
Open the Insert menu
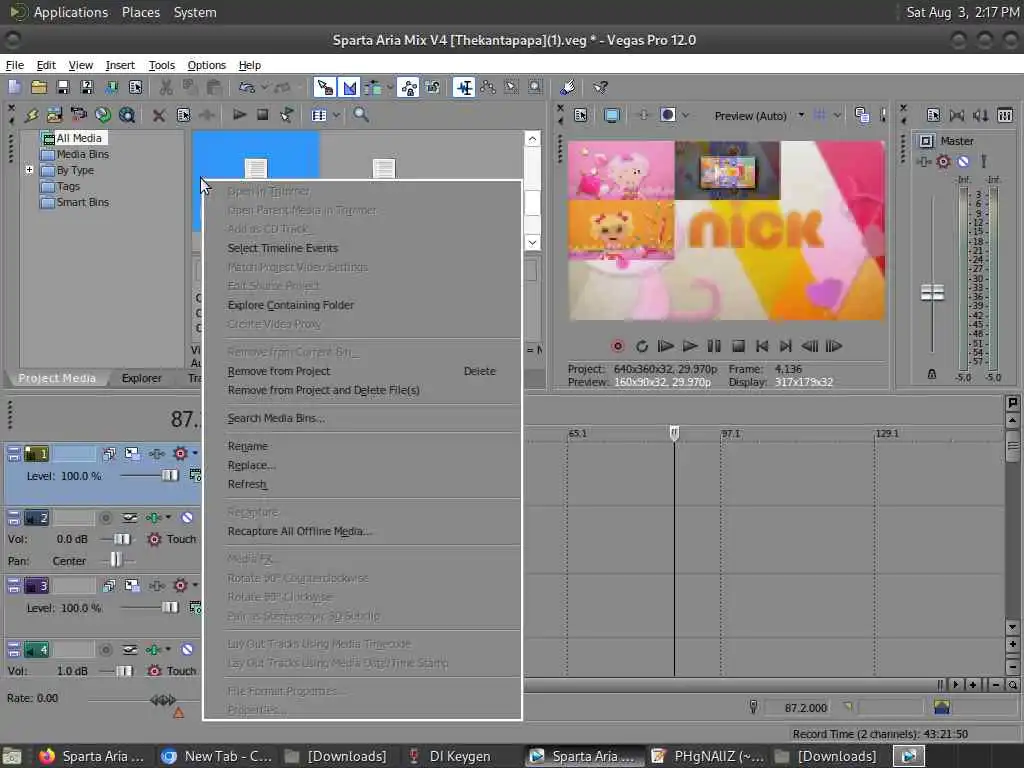coord(120,65)
